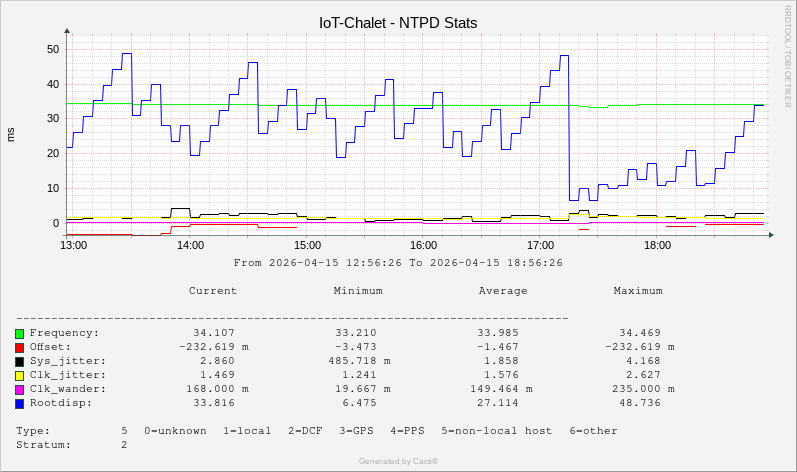Click the blue Rootdisp legend swatch
The height and width of the screenshot is (472, 797).
(19, 403)
